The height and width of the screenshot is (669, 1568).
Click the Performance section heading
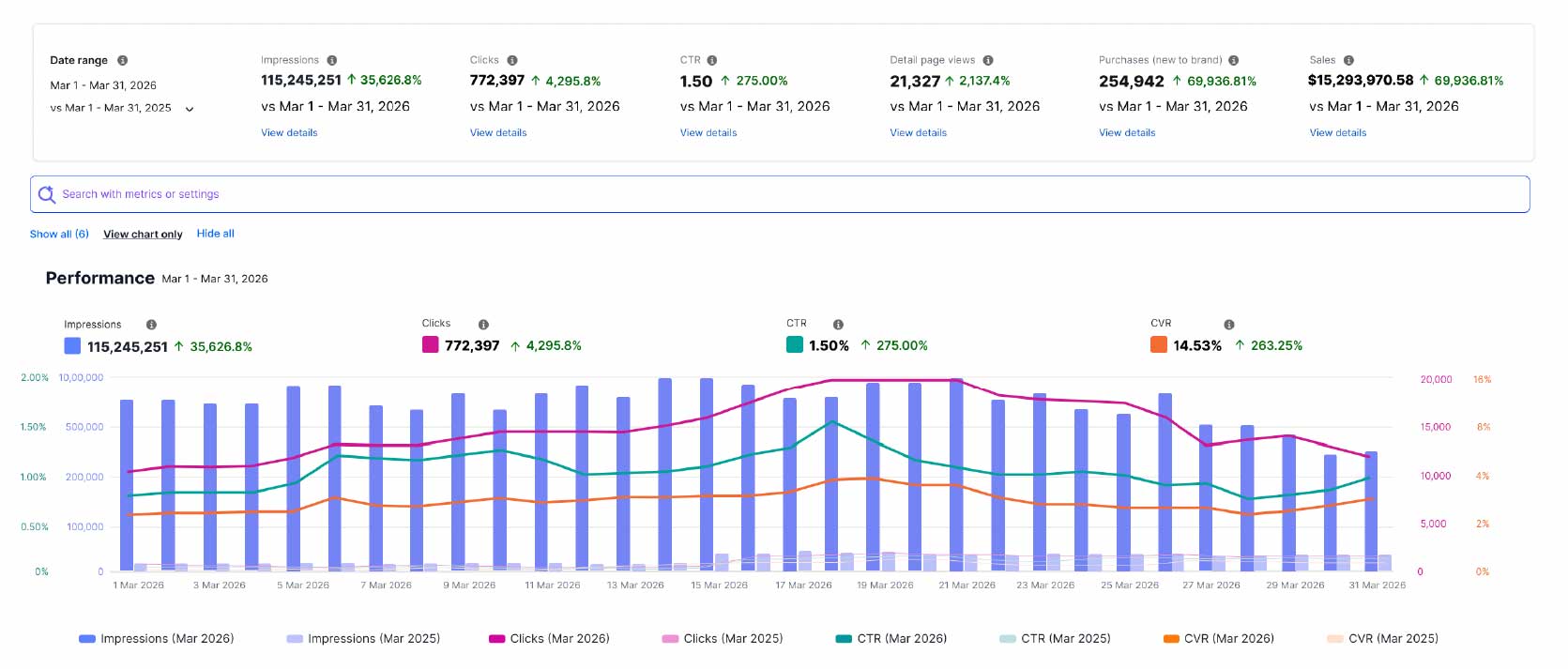pos(100,279)
